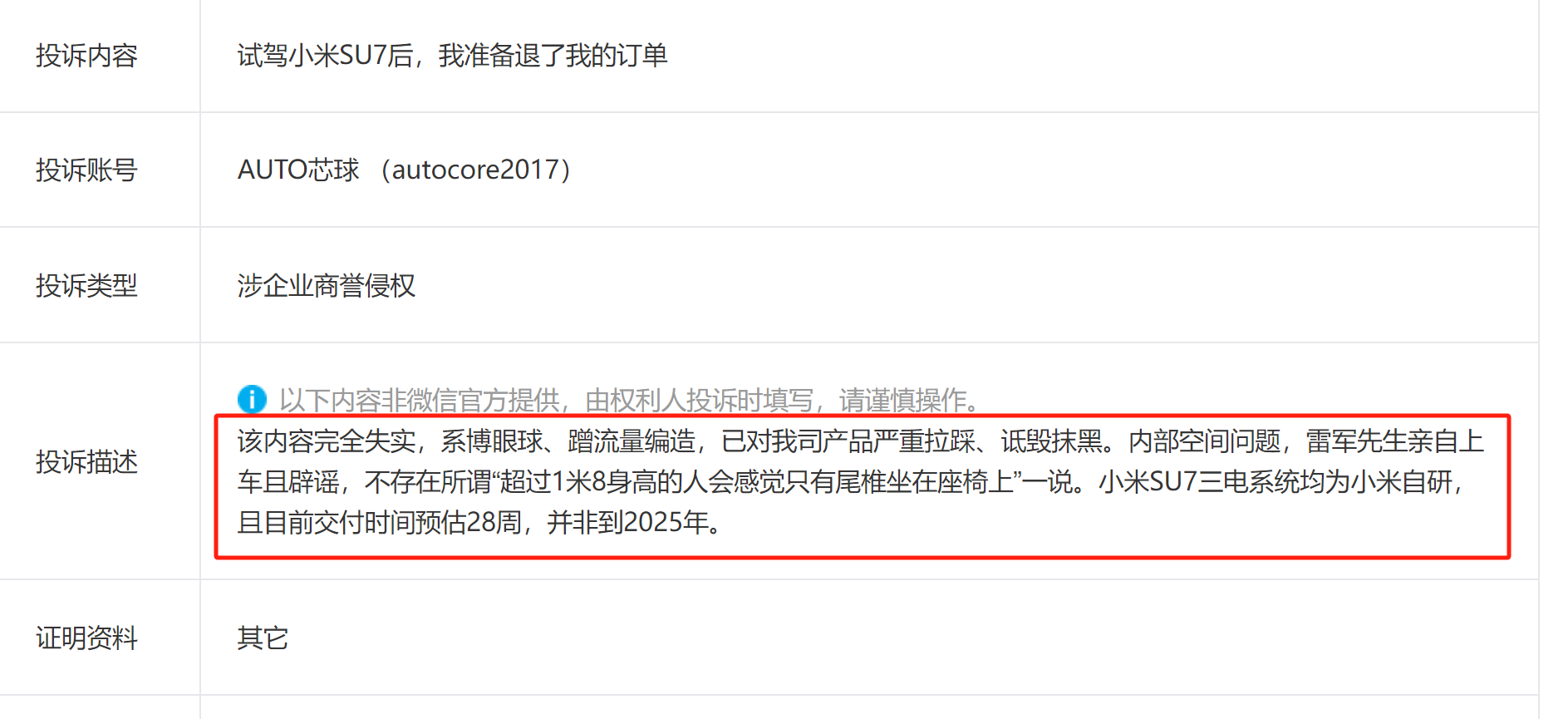Click the 投诉描述 row label
This screenshot has height=719, width=1568.
click(86, 462)
